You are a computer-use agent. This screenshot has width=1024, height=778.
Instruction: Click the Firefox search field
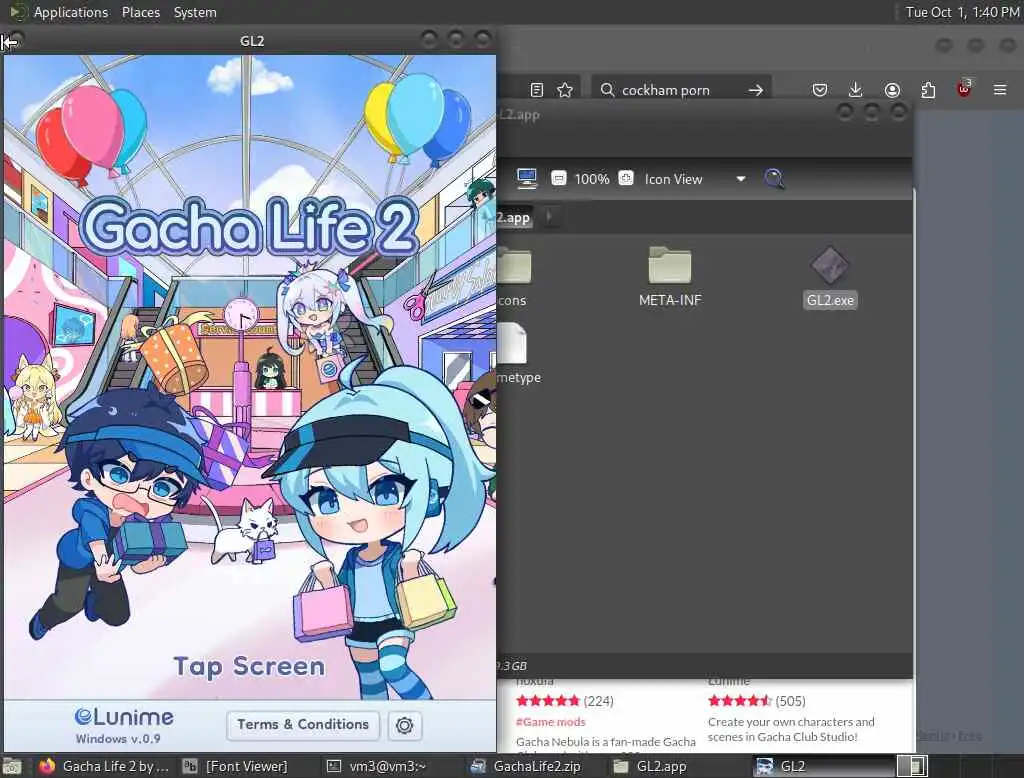click(x=679, y=90)
